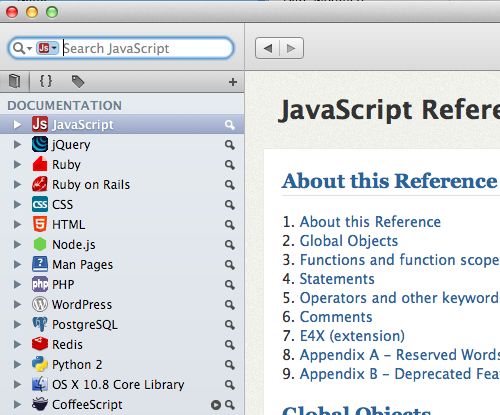
Task: Open the search options magnifier dropdown
Action: (x=22, y=48)
